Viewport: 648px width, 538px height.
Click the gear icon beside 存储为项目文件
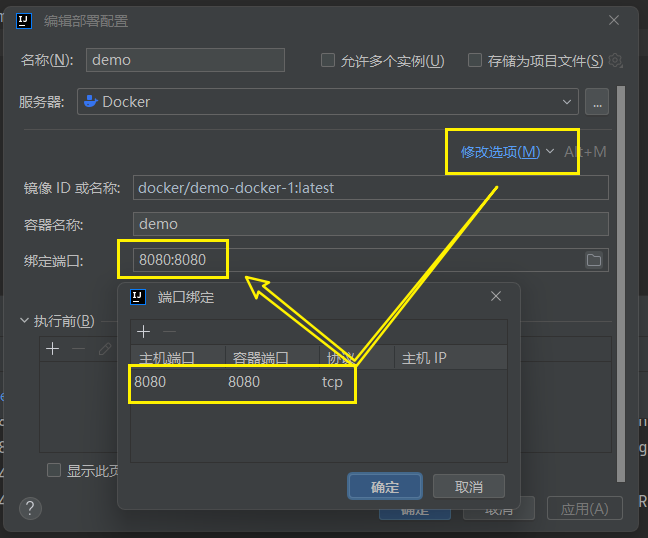click(615, 60)
